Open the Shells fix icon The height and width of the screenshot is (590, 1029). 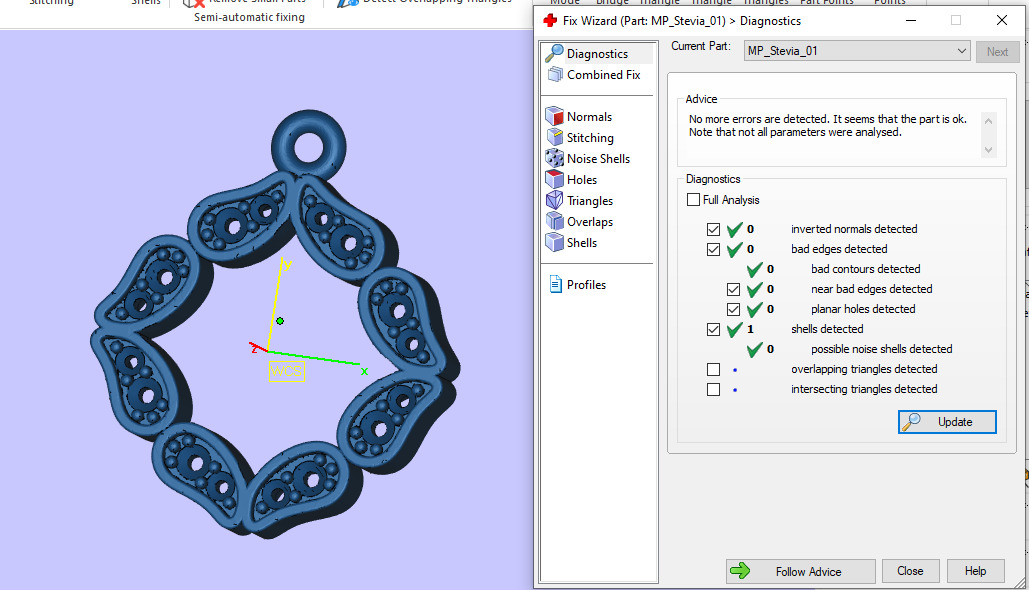coord(555,242)
